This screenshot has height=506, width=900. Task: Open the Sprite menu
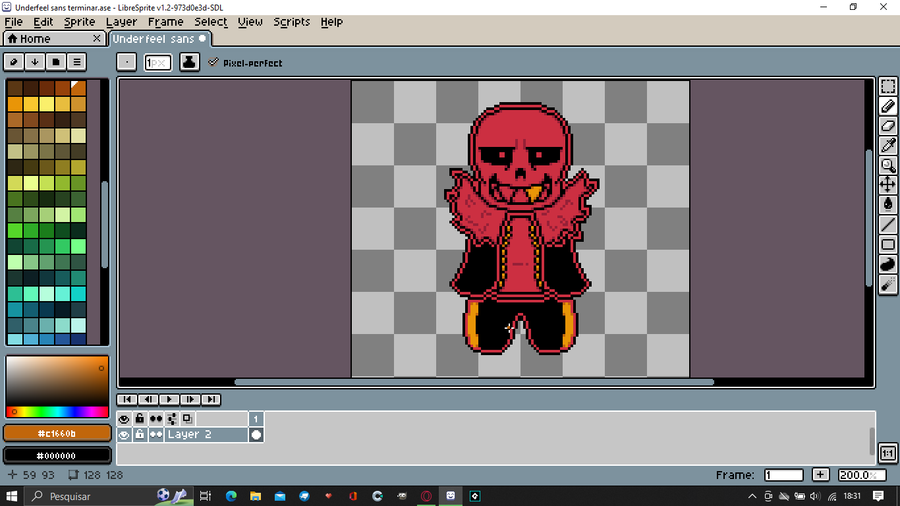[79, 22]
